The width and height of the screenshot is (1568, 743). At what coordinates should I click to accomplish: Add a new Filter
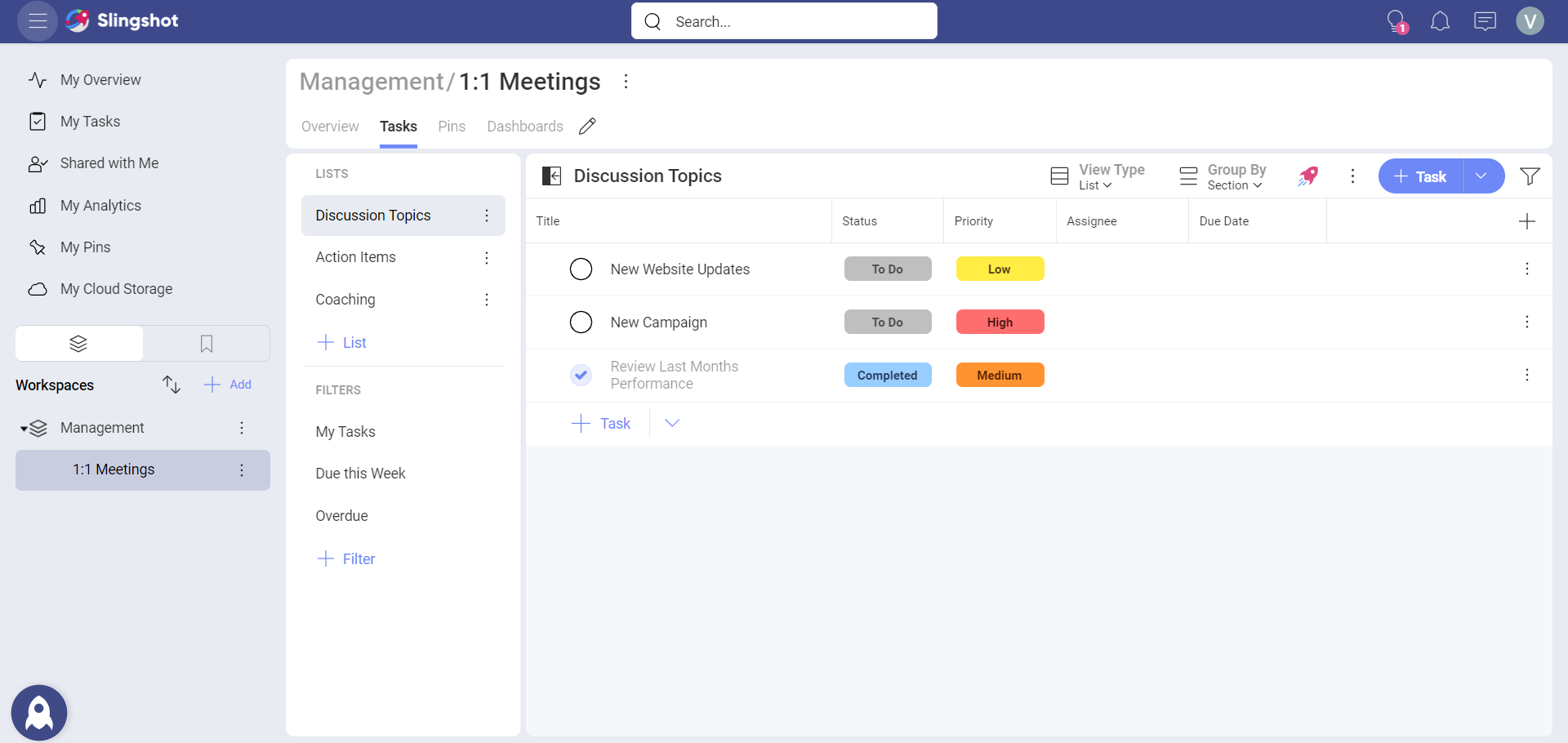point(345,558)
